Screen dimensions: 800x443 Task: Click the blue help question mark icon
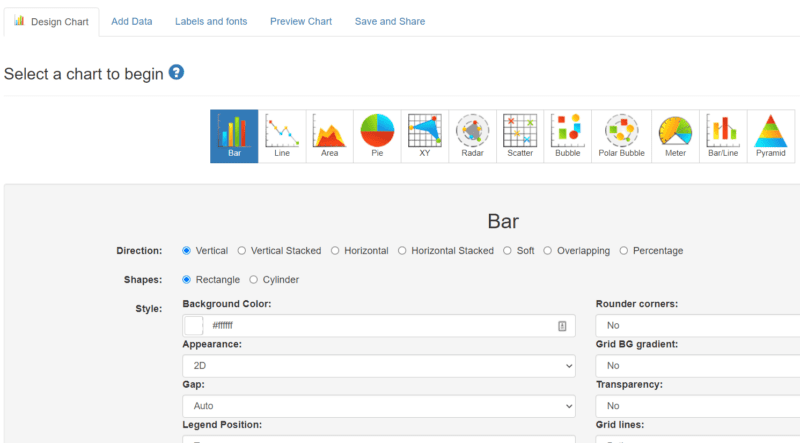pos(177,73)
